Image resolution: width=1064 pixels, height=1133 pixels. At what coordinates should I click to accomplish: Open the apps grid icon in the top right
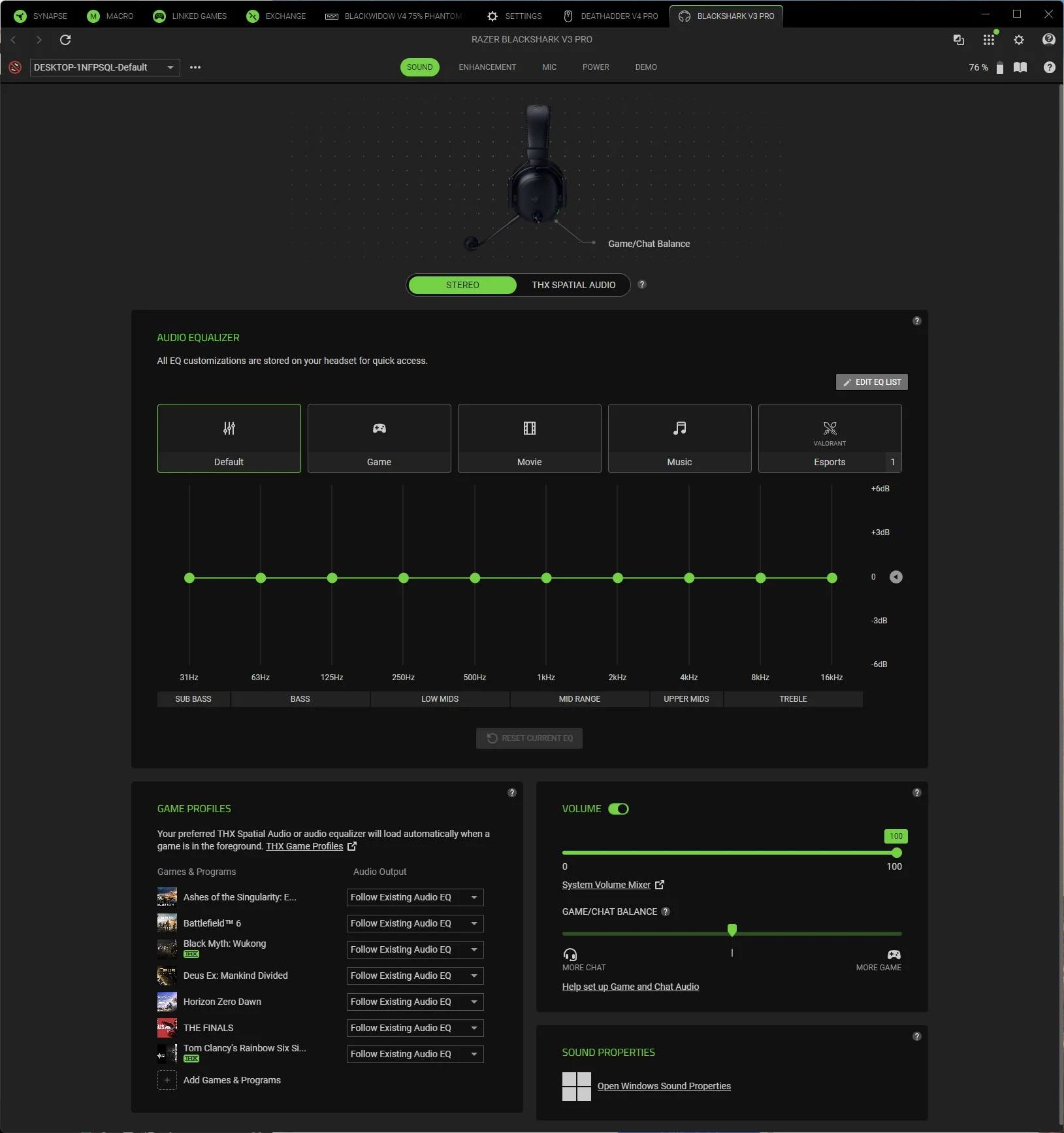(x=988, y=40)
